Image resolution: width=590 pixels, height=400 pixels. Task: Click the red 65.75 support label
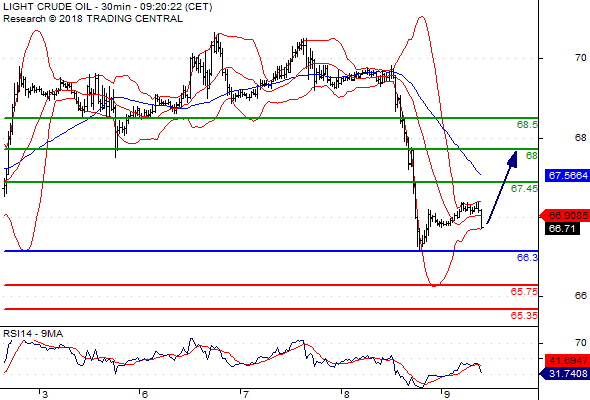pos(524,292)
